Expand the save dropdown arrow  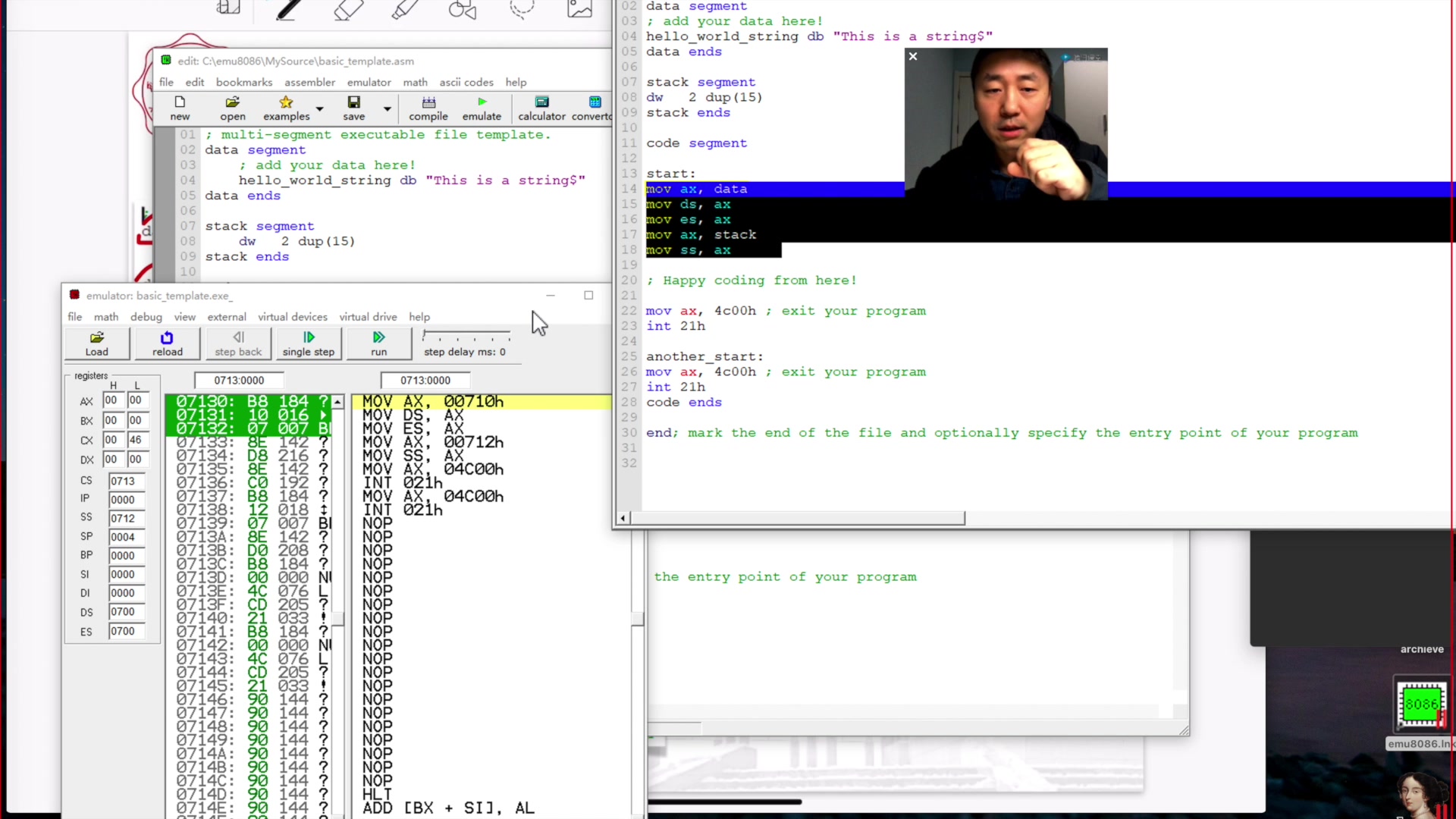(388, 109)
